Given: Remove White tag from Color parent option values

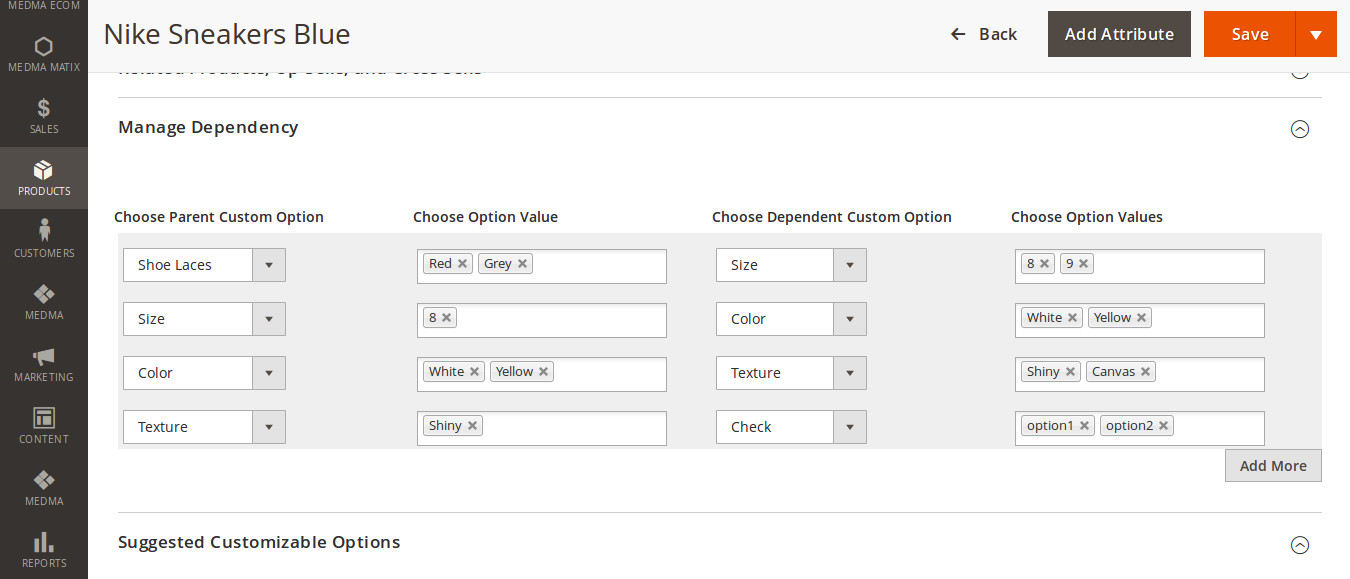Looking at the screenshot, I should (474, 372).
